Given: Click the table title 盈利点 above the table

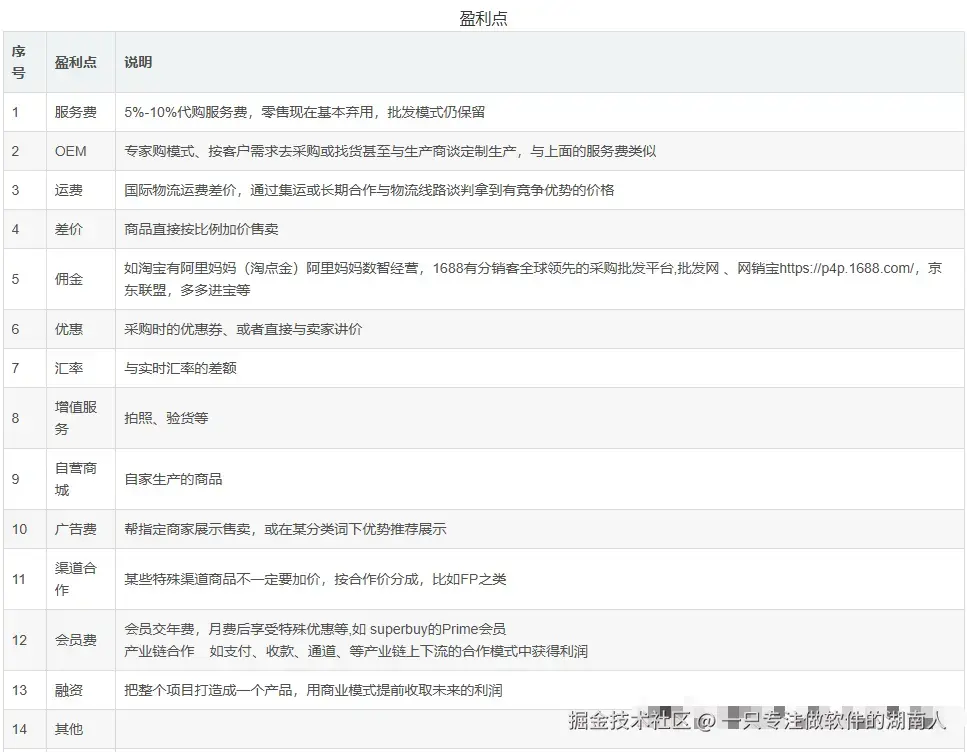Looking at the screenshot, I should click(484, 19).
